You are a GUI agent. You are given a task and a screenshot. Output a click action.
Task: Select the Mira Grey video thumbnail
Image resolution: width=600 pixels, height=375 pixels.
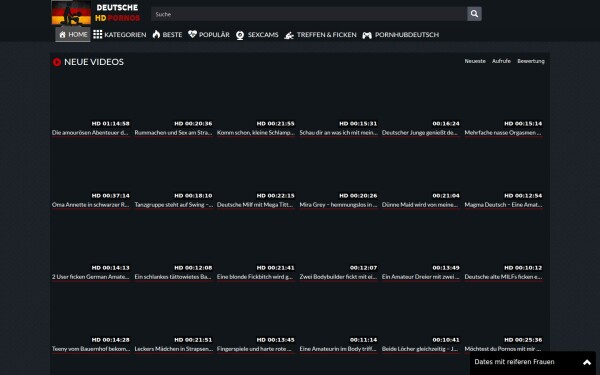pyautogui.click(x=338, y=172)
